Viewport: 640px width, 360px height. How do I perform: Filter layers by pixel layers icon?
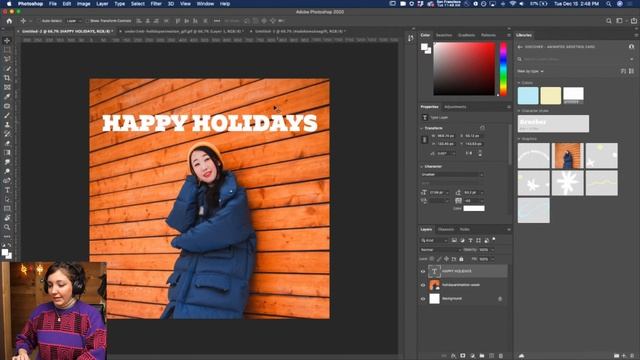pyautogui.click(x=454, y=240)
